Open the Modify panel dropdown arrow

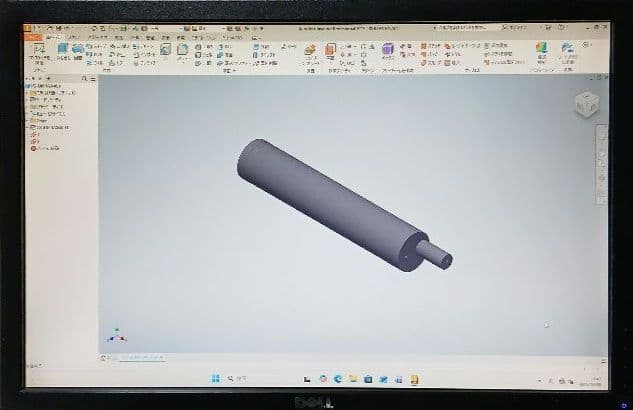[x=235, y=71]
